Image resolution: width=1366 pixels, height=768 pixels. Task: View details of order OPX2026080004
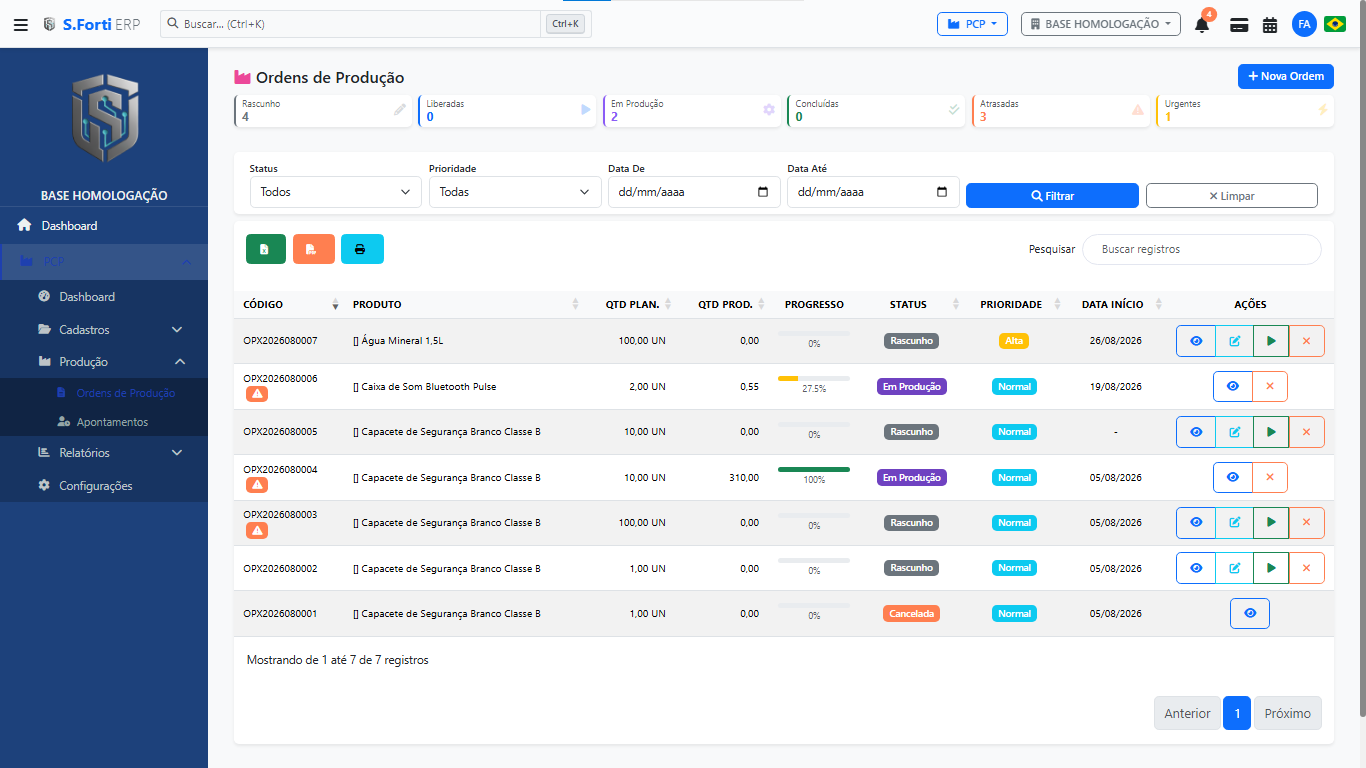(x=1233, y=478)
